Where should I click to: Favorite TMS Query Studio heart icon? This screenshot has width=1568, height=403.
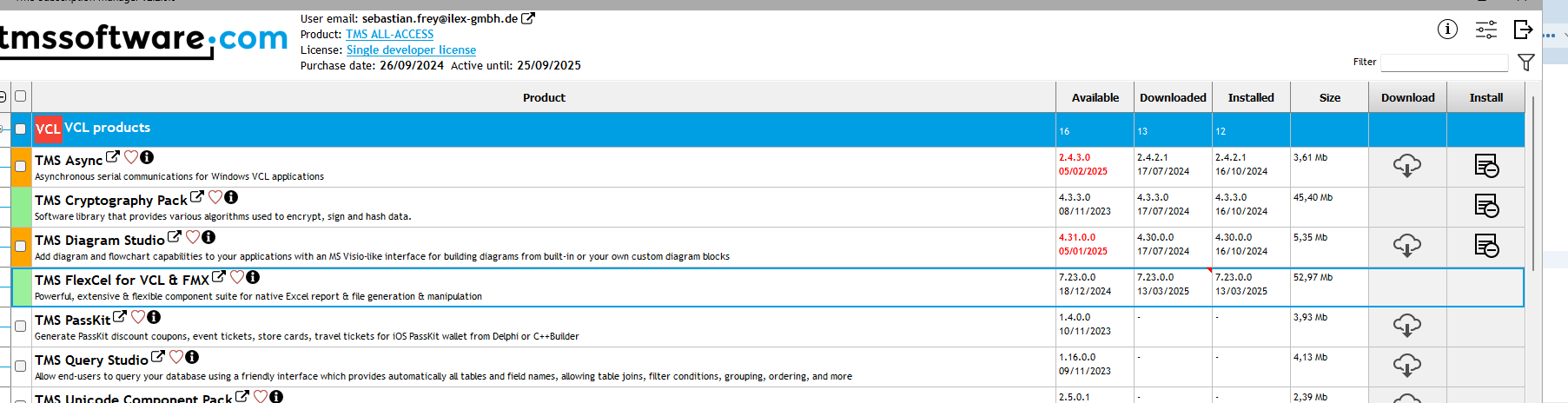[x=176, y=357]
